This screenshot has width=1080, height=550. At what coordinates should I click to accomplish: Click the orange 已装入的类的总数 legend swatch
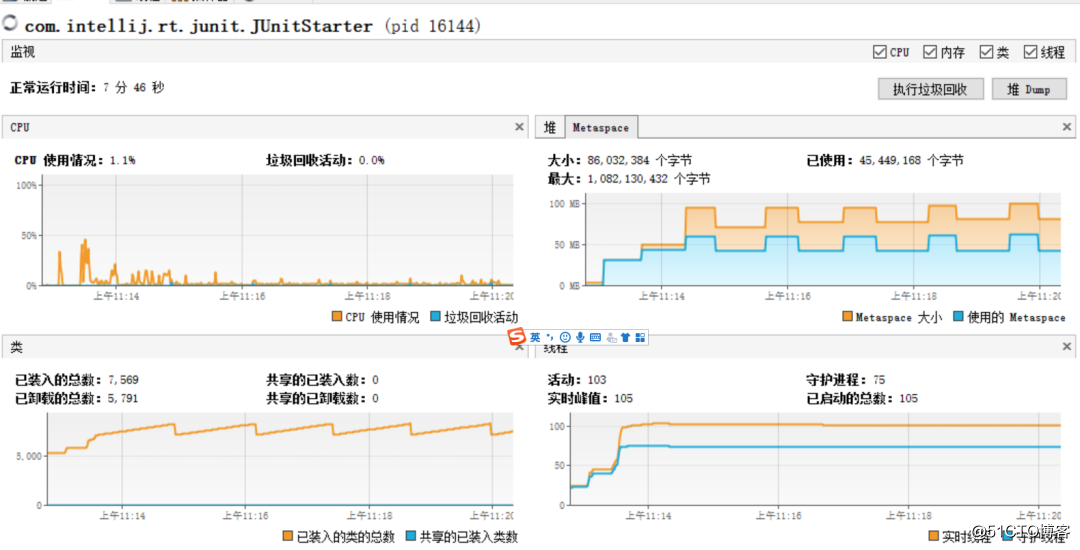[288, 536]
